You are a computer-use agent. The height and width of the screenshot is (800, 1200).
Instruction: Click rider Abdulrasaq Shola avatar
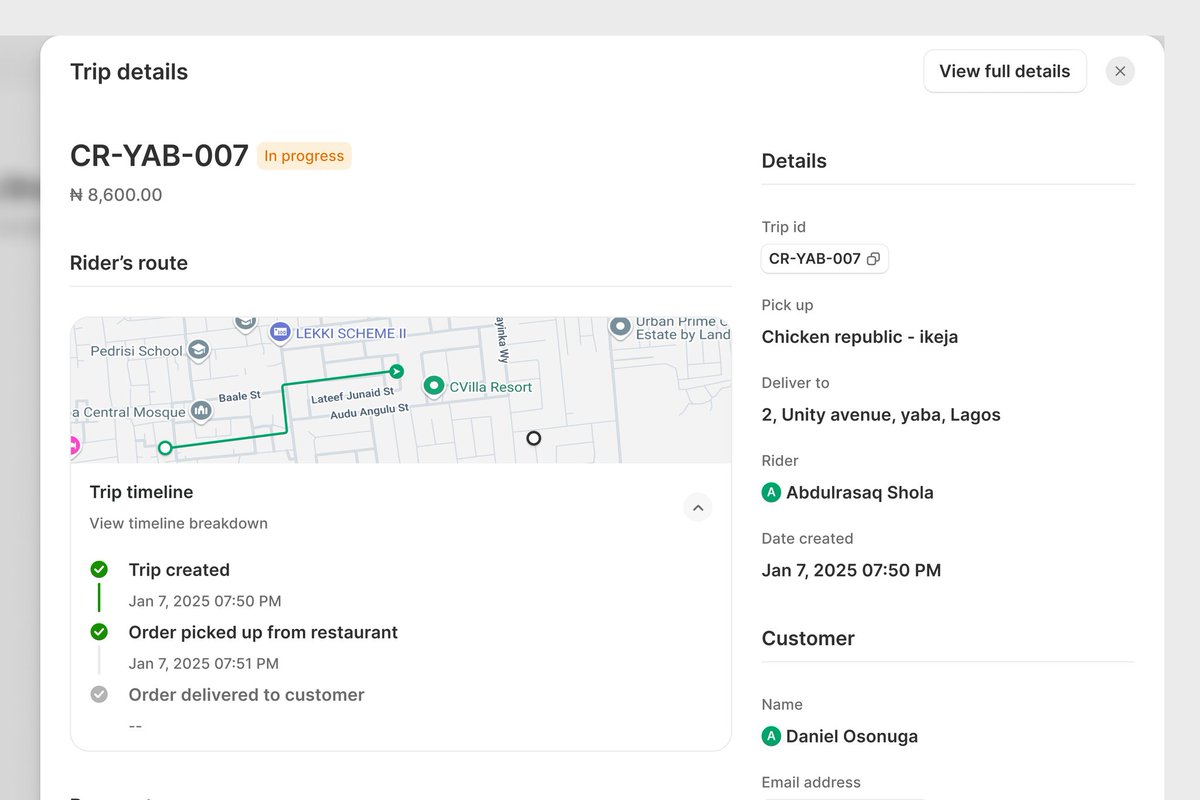coord(771,492)
